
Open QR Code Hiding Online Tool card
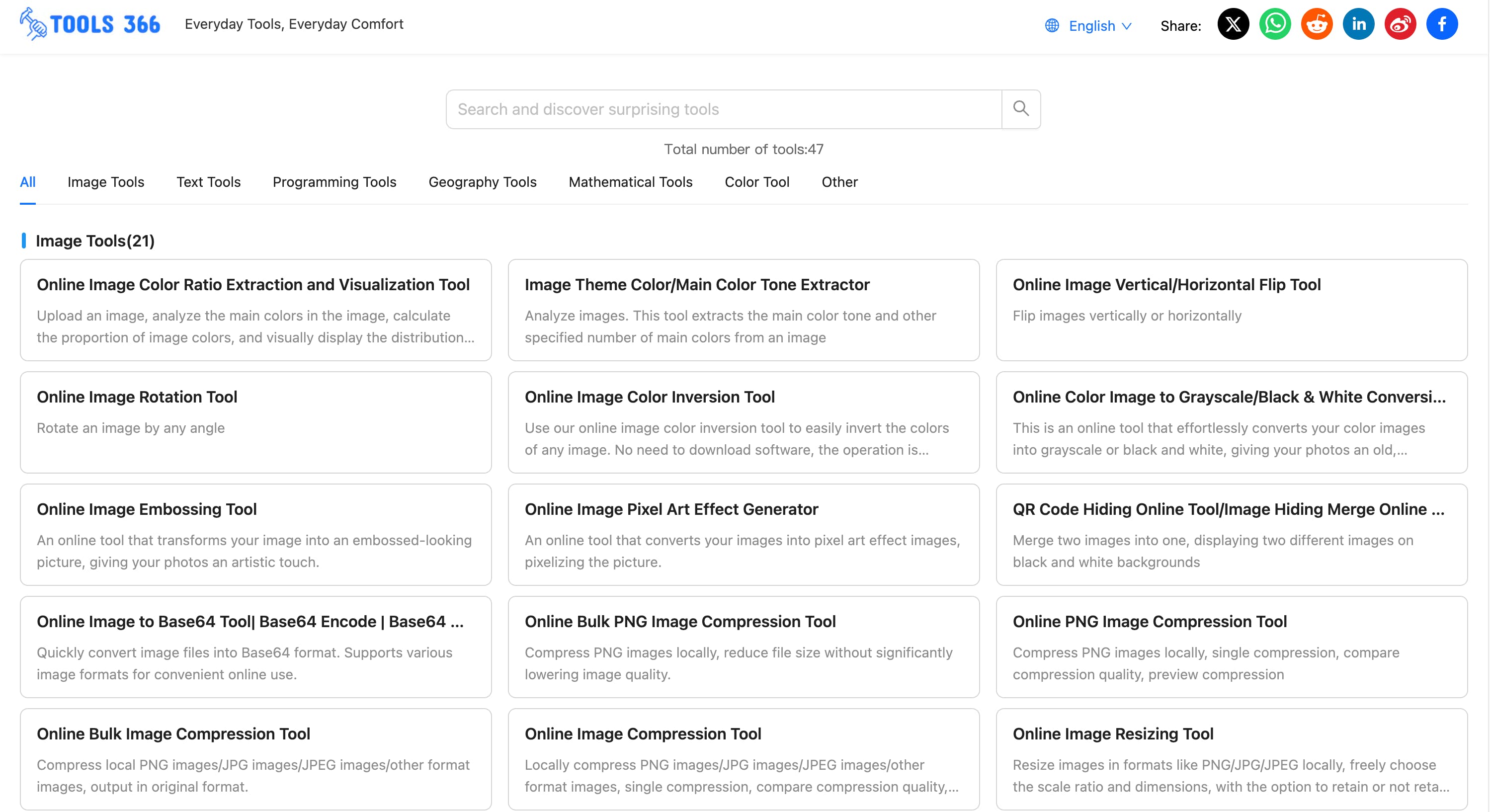point(1232,534)
